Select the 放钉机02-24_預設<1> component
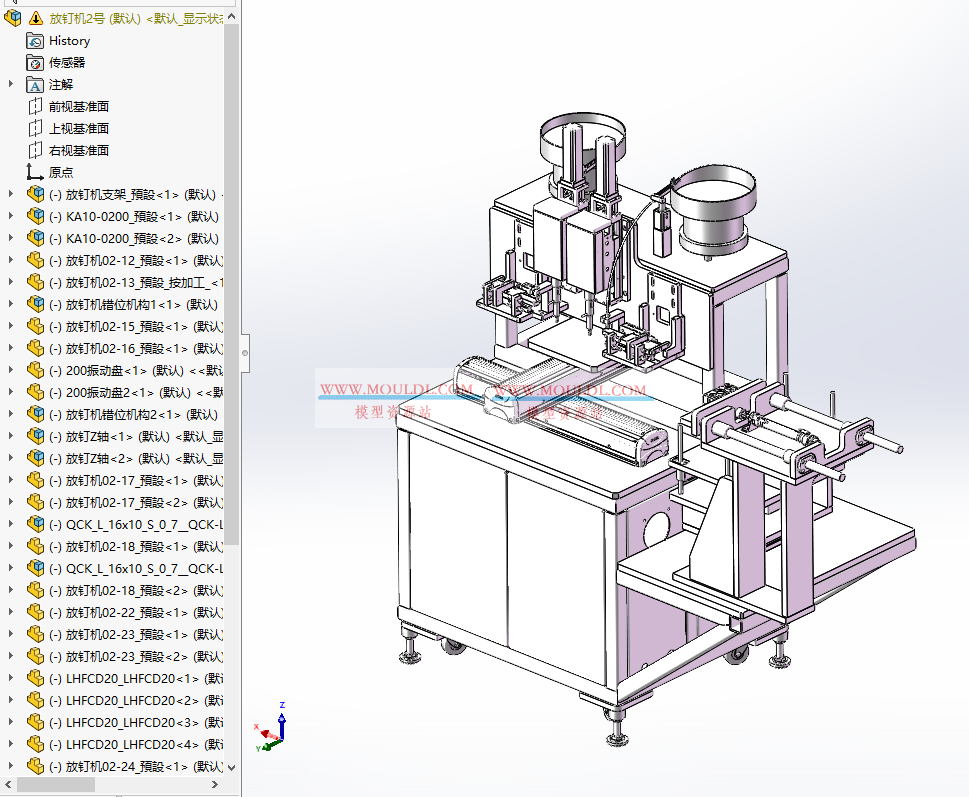 tap(120, 766)
